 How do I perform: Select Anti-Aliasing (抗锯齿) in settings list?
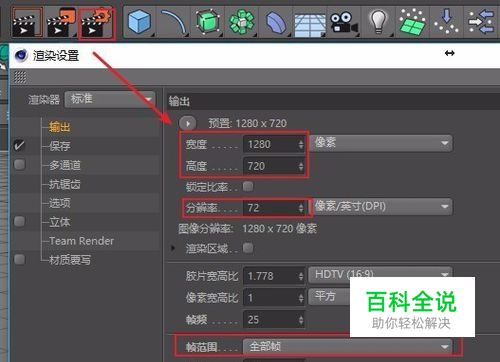pos(65,184)
